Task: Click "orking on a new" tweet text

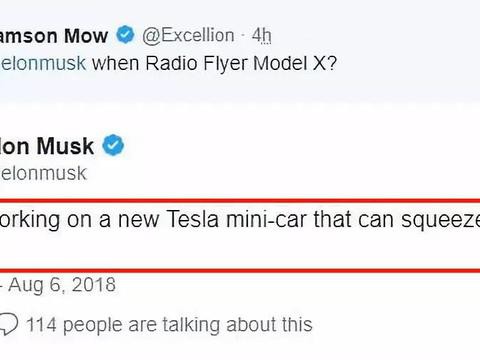Action: click(79, 220)
